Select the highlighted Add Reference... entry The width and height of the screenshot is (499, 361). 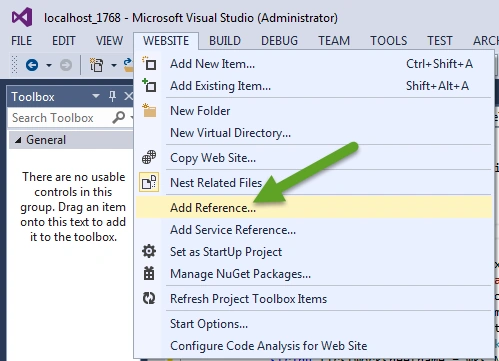point(314,207)
